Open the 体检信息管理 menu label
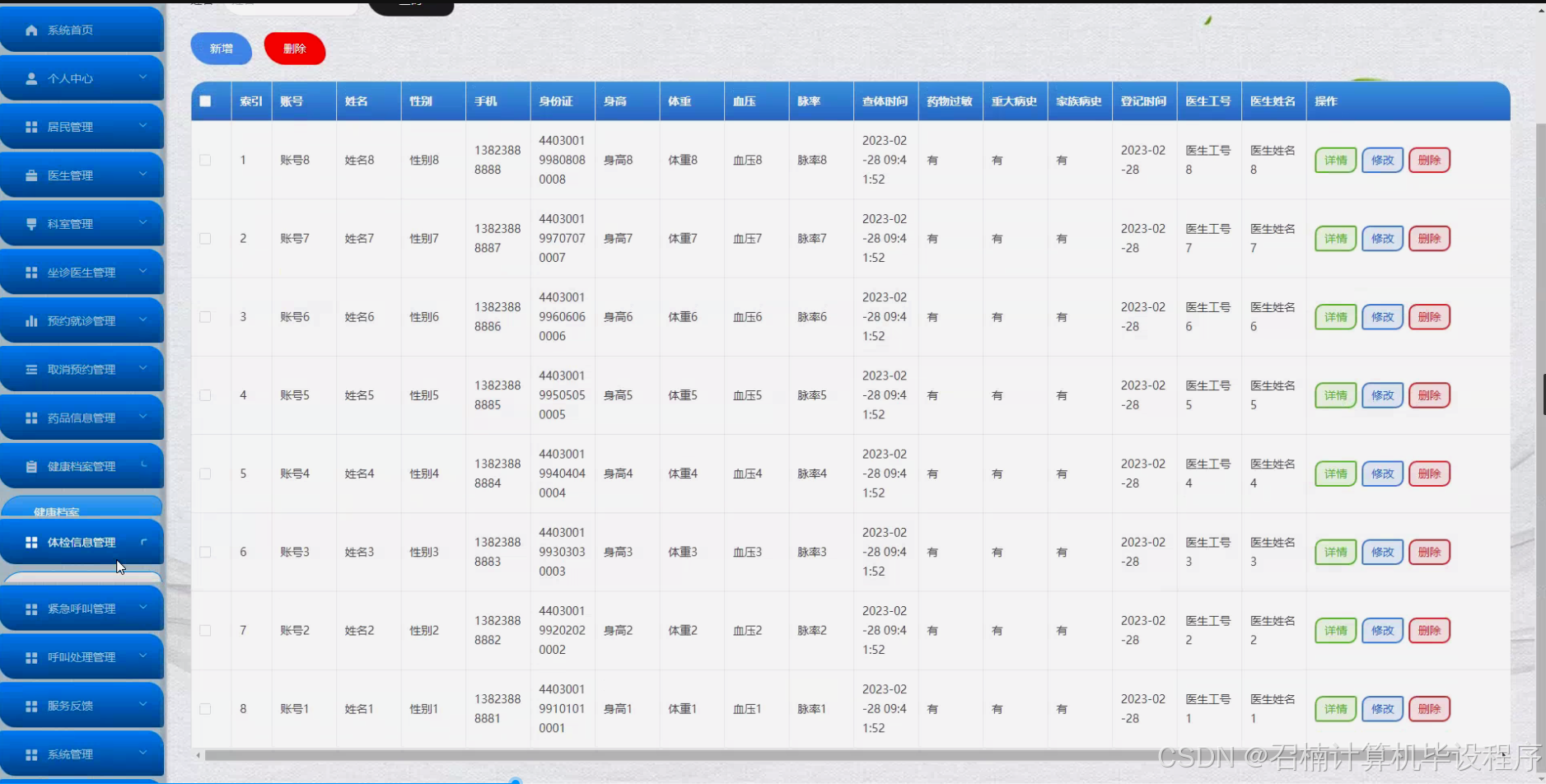This screenshot has height=784, width=1546. [82, 543]
